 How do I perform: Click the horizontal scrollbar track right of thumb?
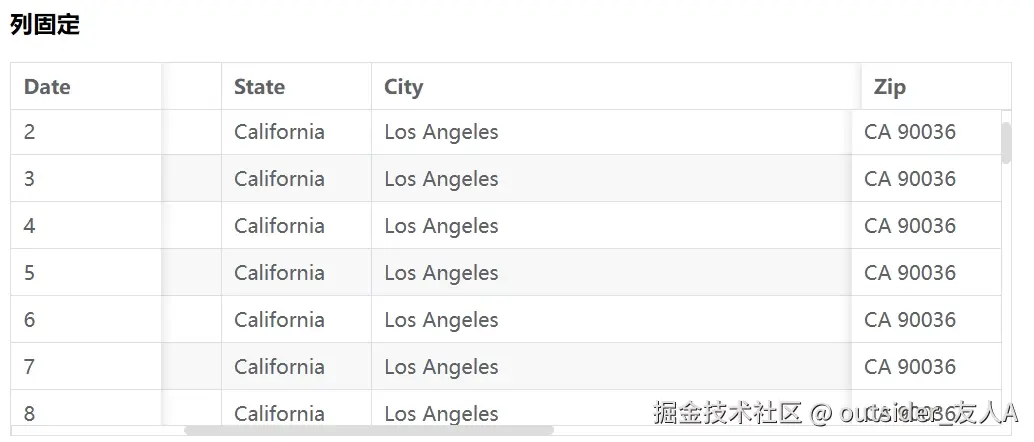click(x=777, y=430)
